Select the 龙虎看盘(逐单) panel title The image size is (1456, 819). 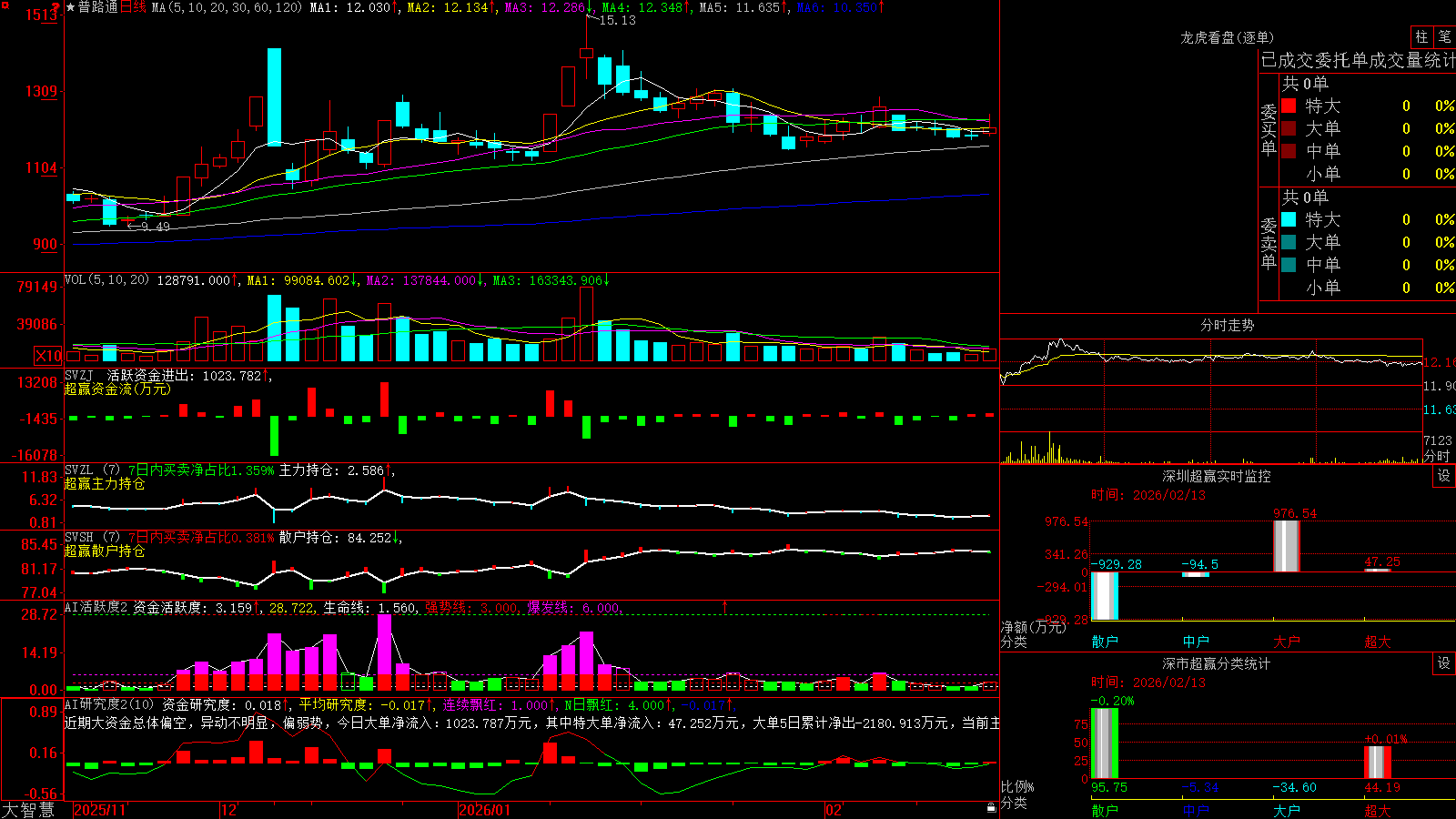(x=1227, y=37)
